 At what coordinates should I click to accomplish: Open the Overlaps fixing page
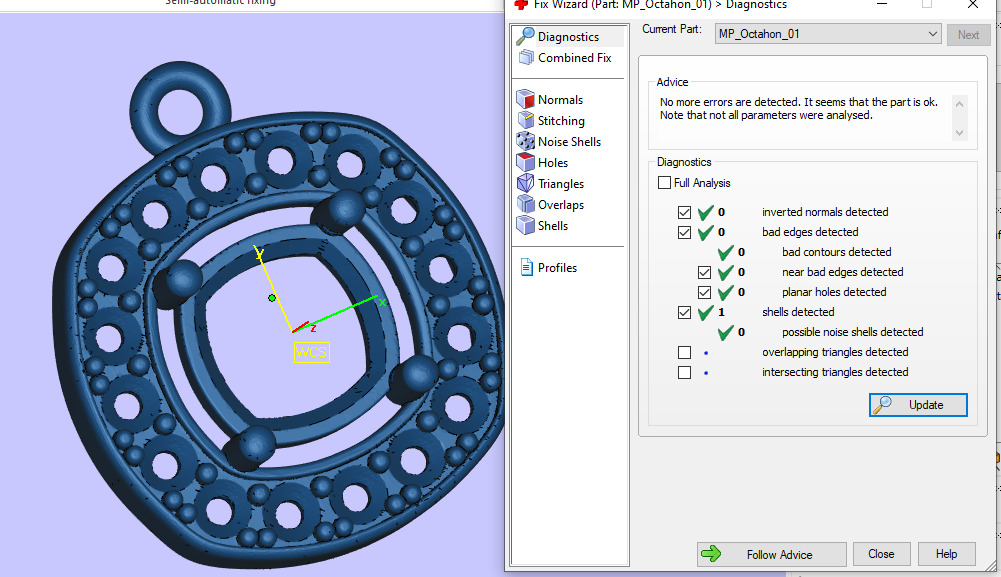[551, 205]
